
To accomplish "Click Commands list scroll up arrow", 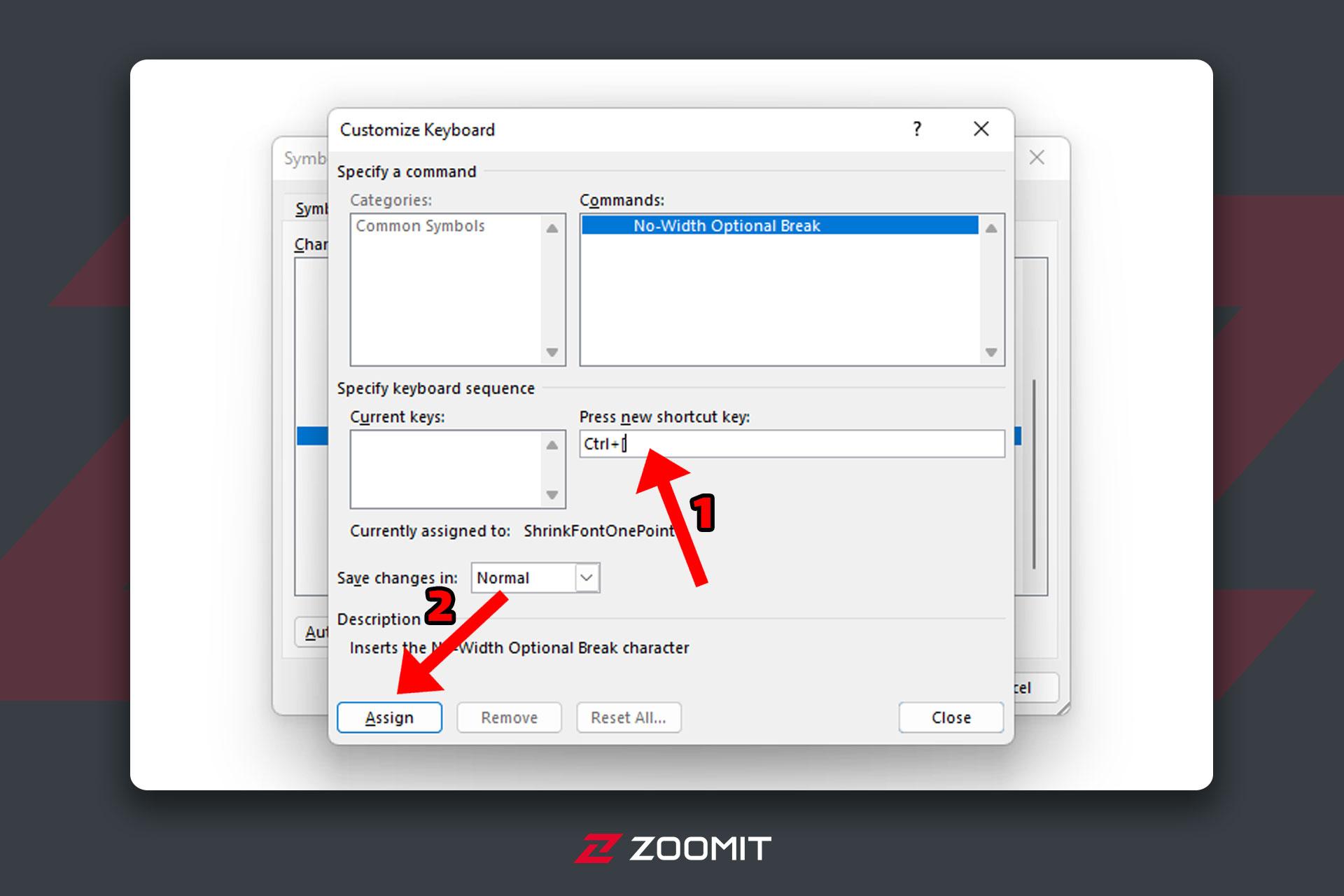I will 991,228.
